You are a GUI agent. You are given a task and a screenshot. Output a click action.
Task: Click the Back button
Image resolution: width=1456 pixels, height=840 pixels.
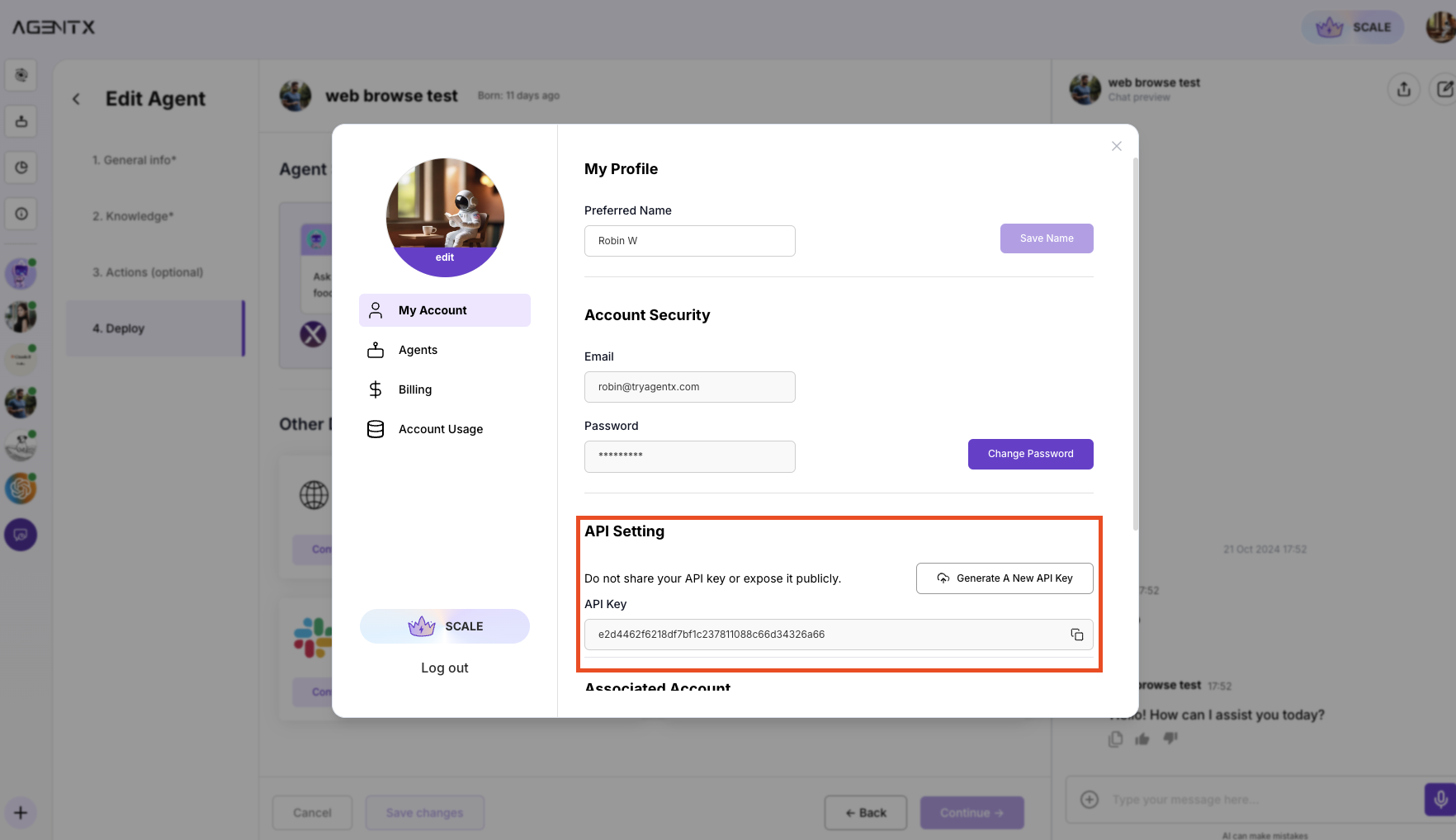pyautogui.click(x=866, y=813)
